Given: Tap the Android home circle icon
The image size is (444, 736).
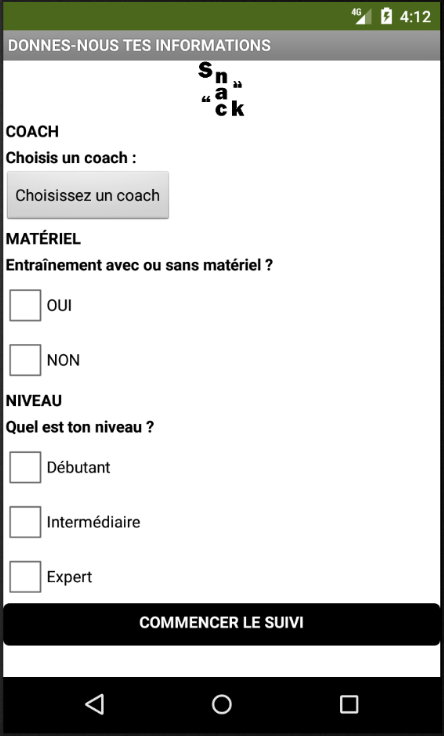Looking at the screenshot, I should pyautogui.click(x=222, y=705).
